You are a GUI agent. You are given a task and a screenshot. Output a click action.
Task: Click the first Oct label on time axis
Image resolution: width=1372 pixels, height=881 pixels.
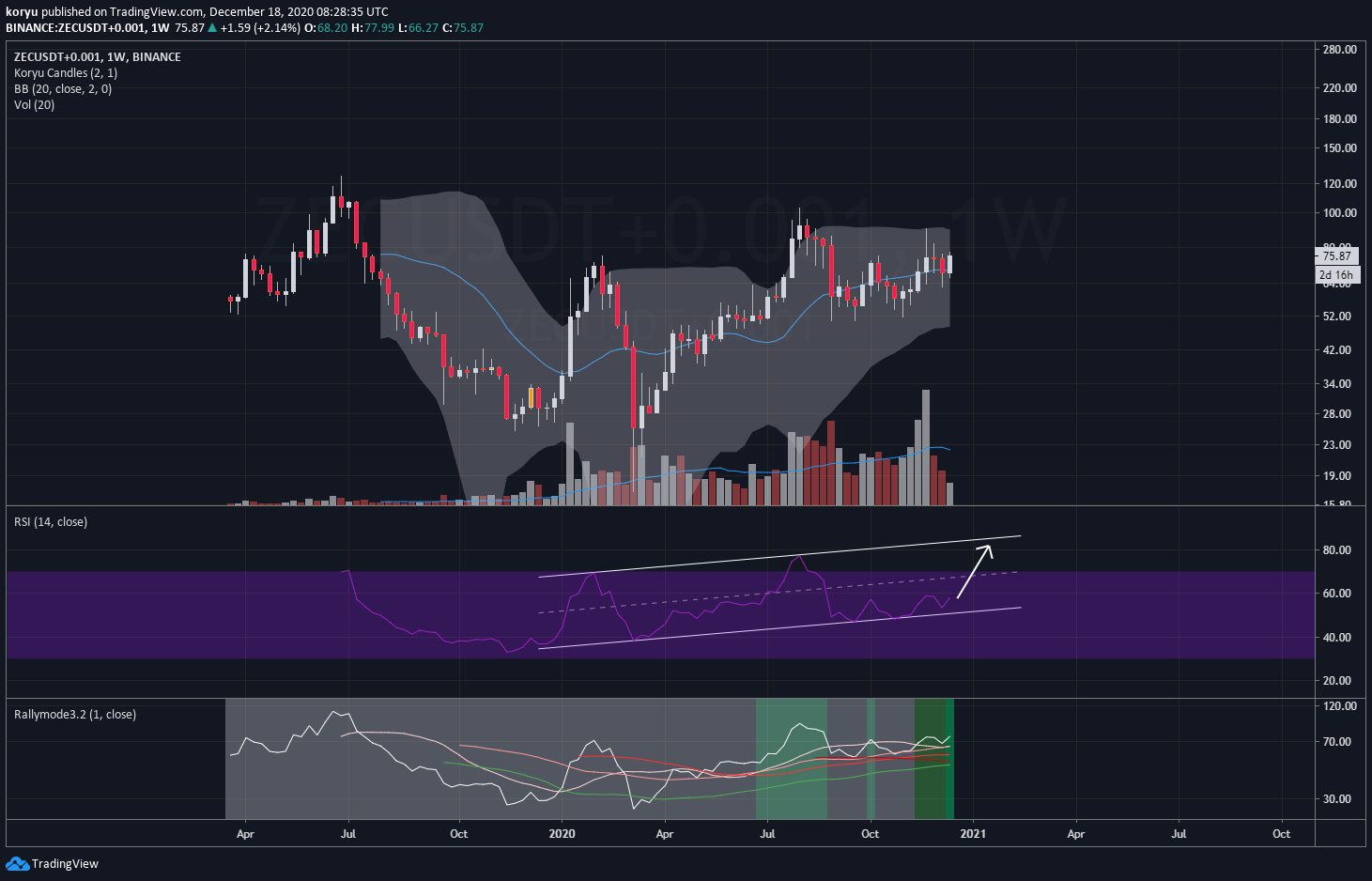pyautogui.click(x=458, y=833)
